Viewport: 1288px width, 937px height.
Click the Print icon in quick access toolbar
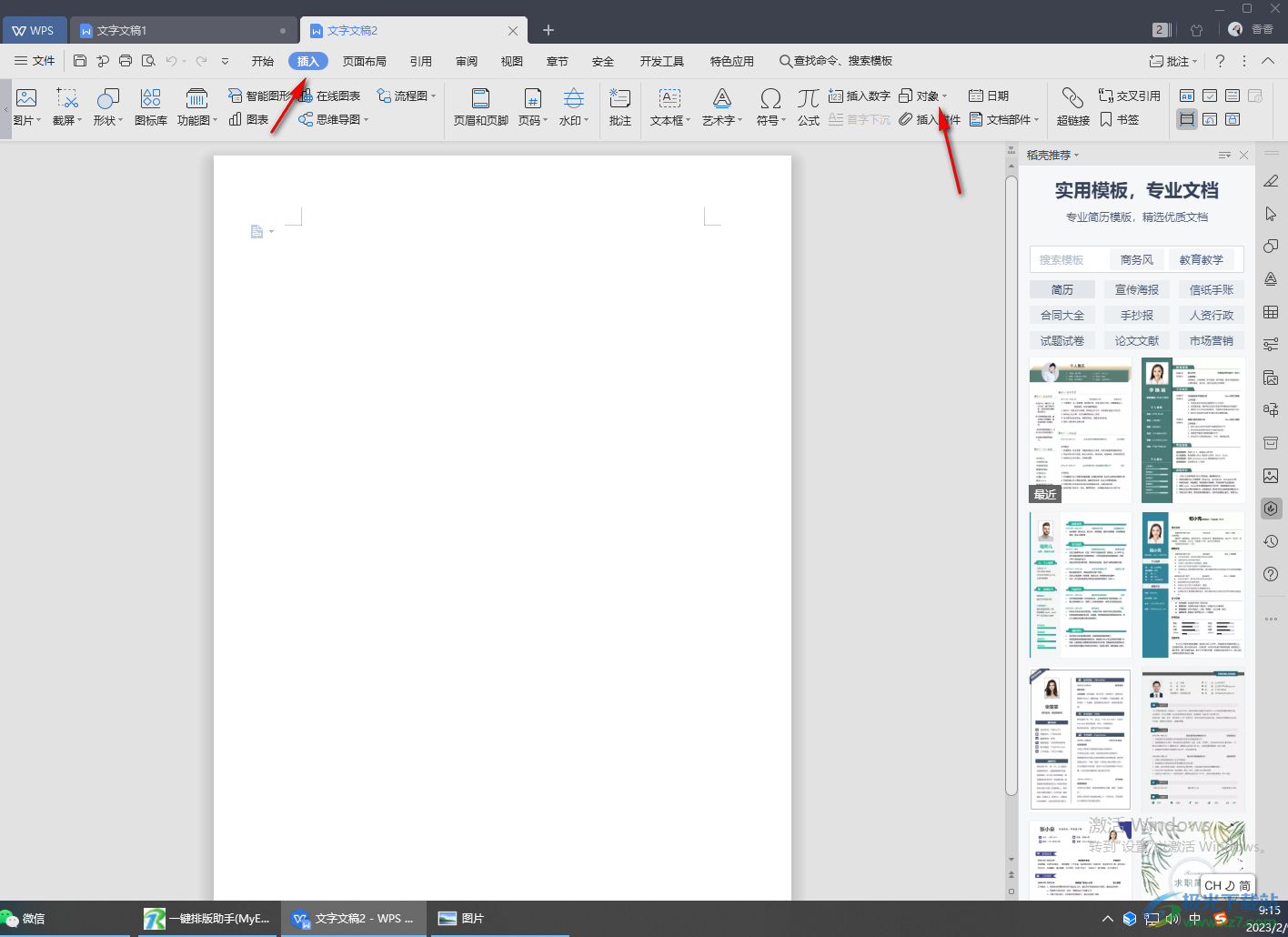tap(126, 61)
